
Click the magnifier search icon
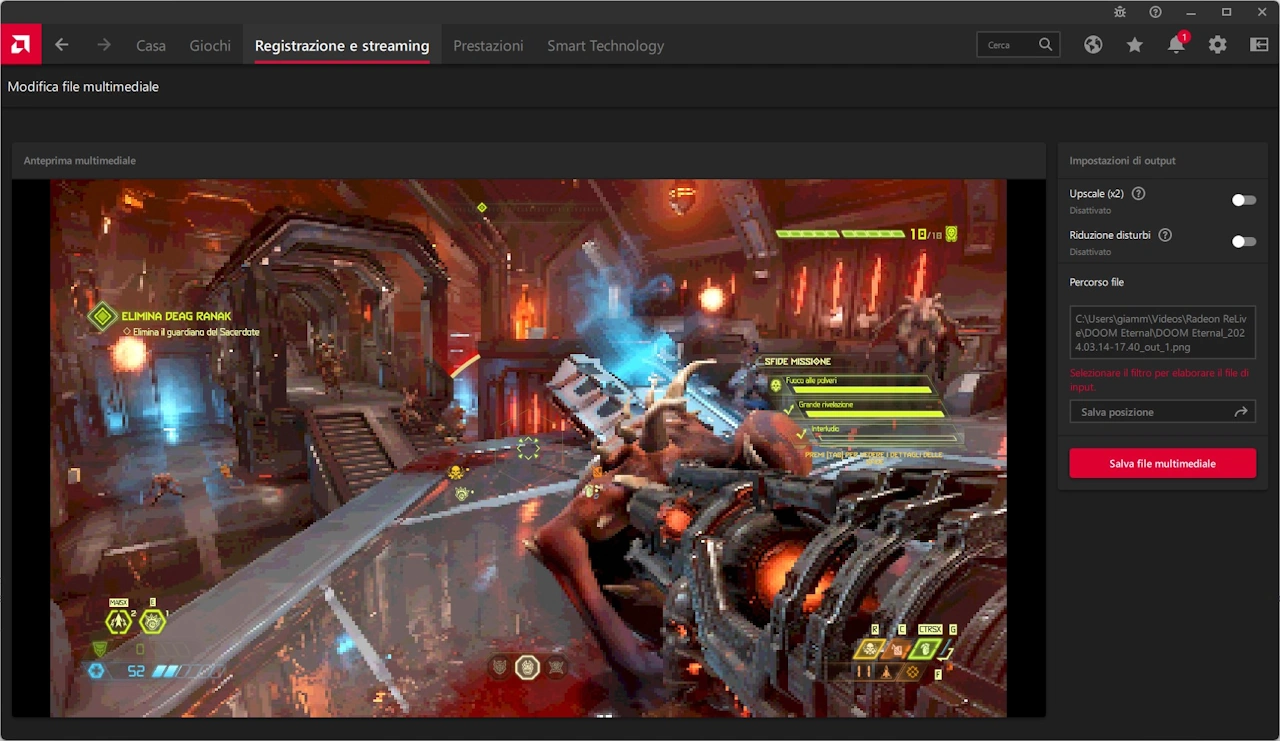1045,45
